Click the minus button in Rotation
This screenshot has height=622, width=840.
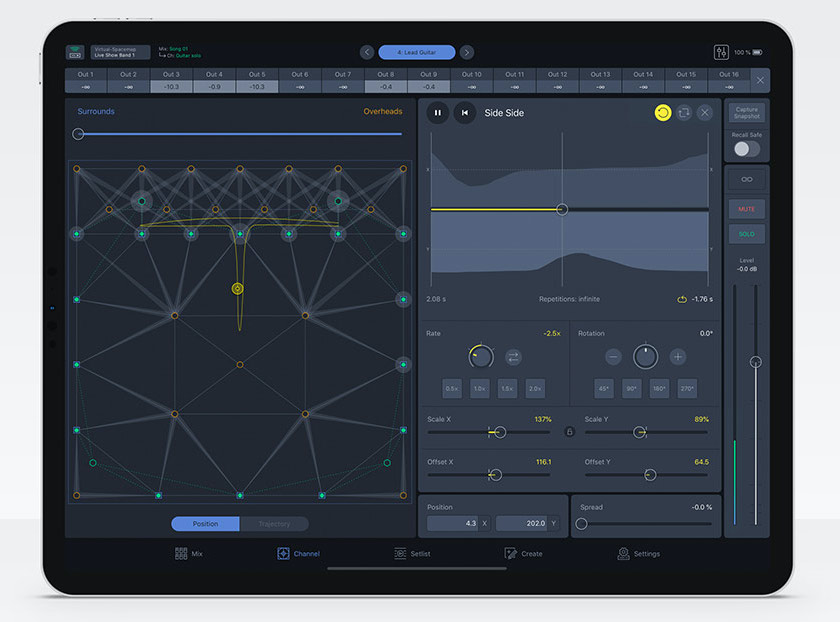613,356
